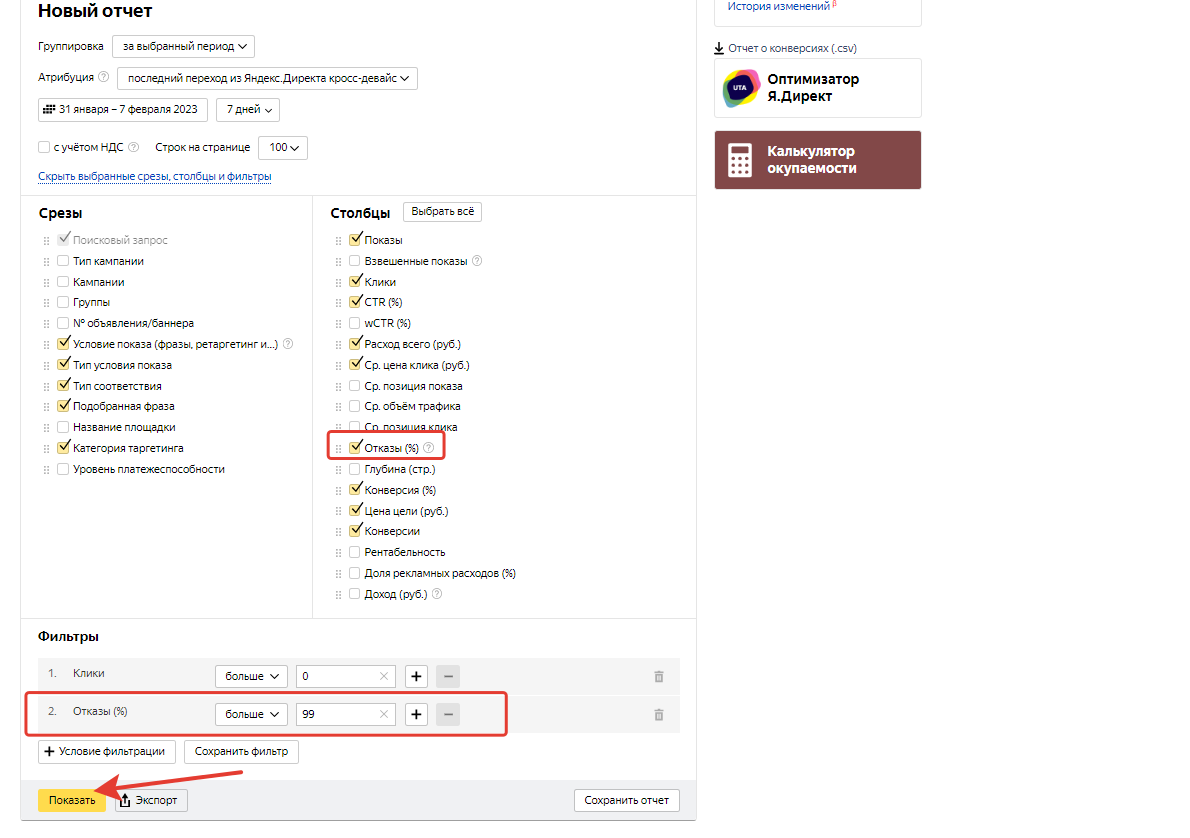Image resolution: width=1190 pixels, height=838 pixels.
Task: Click help icon next to Отказы (%) column
Action: (x=429, y=448)
